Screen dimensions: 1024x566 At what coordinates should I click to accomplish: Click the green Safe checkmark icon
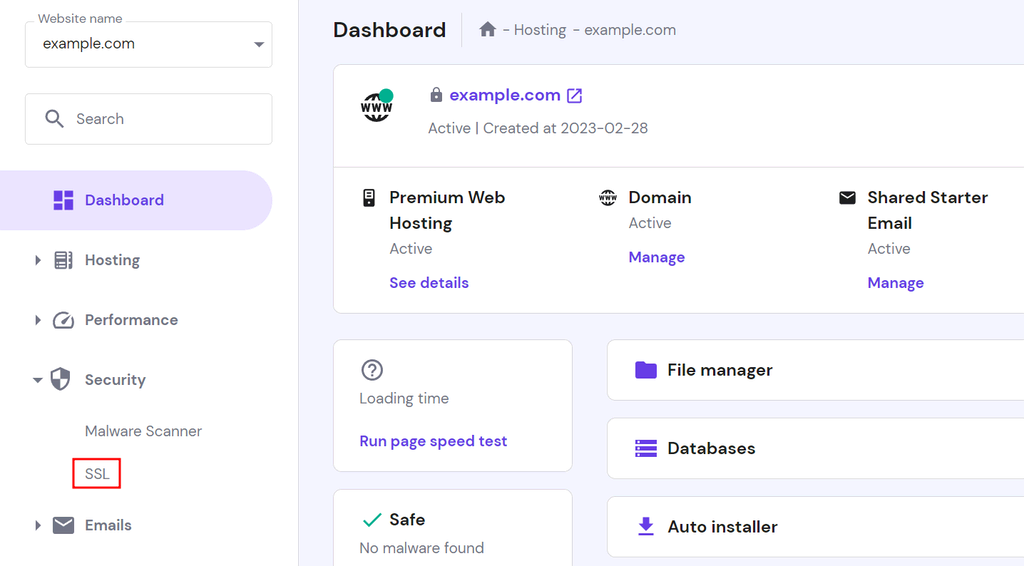pos(372,520)
